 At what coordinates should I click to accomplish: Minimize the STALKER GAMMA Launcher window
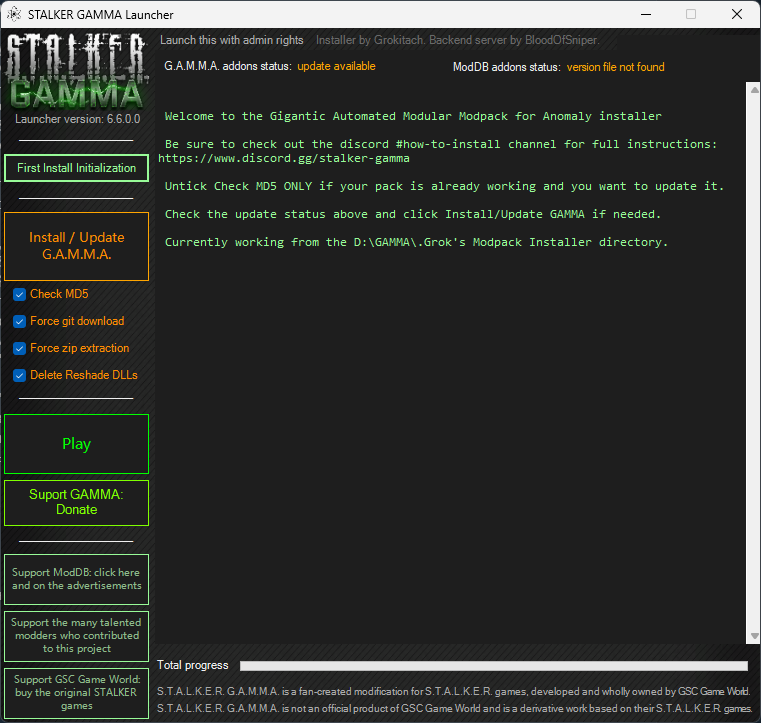click(x=646, y=14)
